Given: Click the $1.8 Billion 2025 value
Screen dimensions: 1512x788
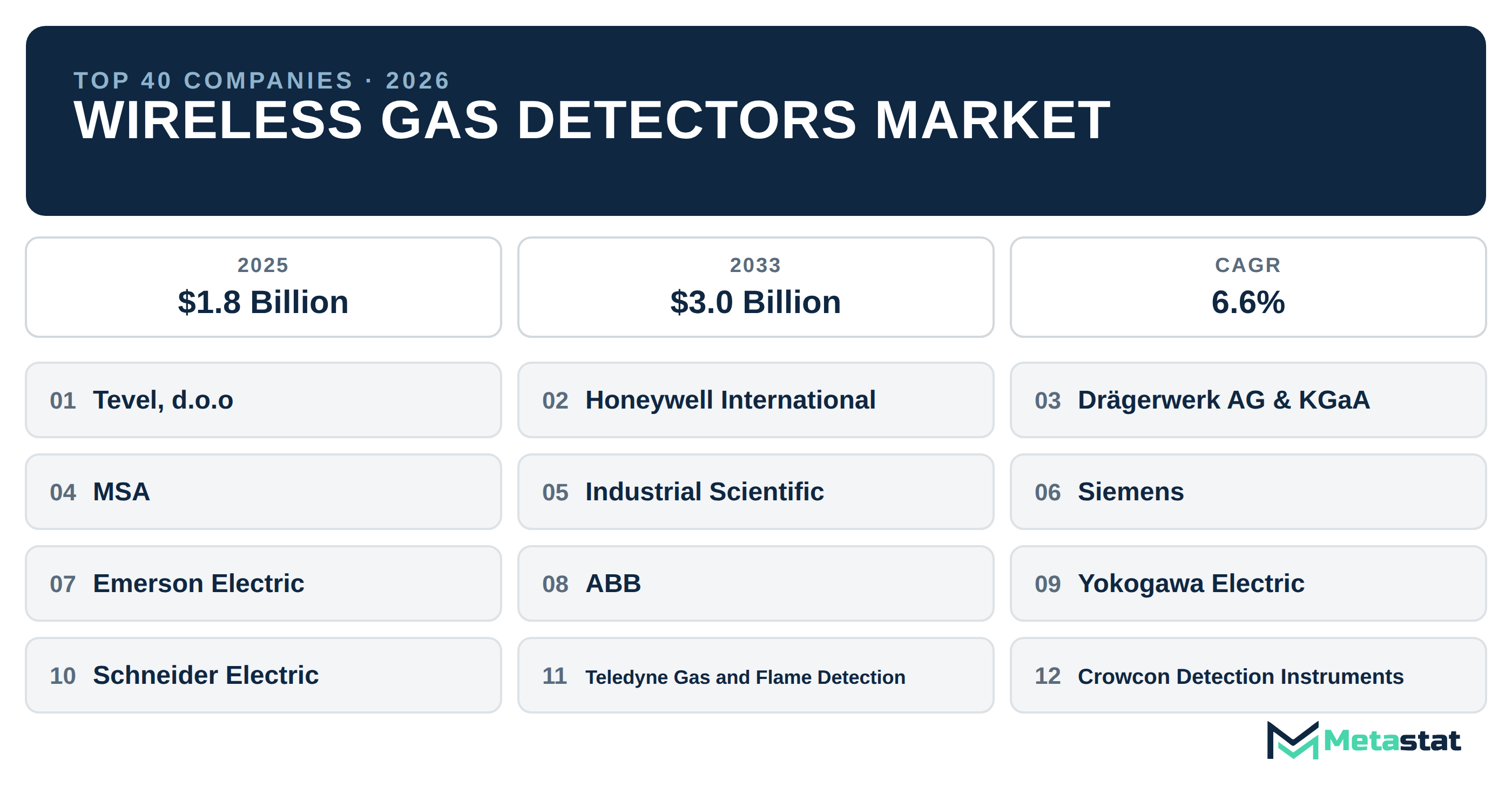Looking at the screenshot, I should click(x=263, y=302).
